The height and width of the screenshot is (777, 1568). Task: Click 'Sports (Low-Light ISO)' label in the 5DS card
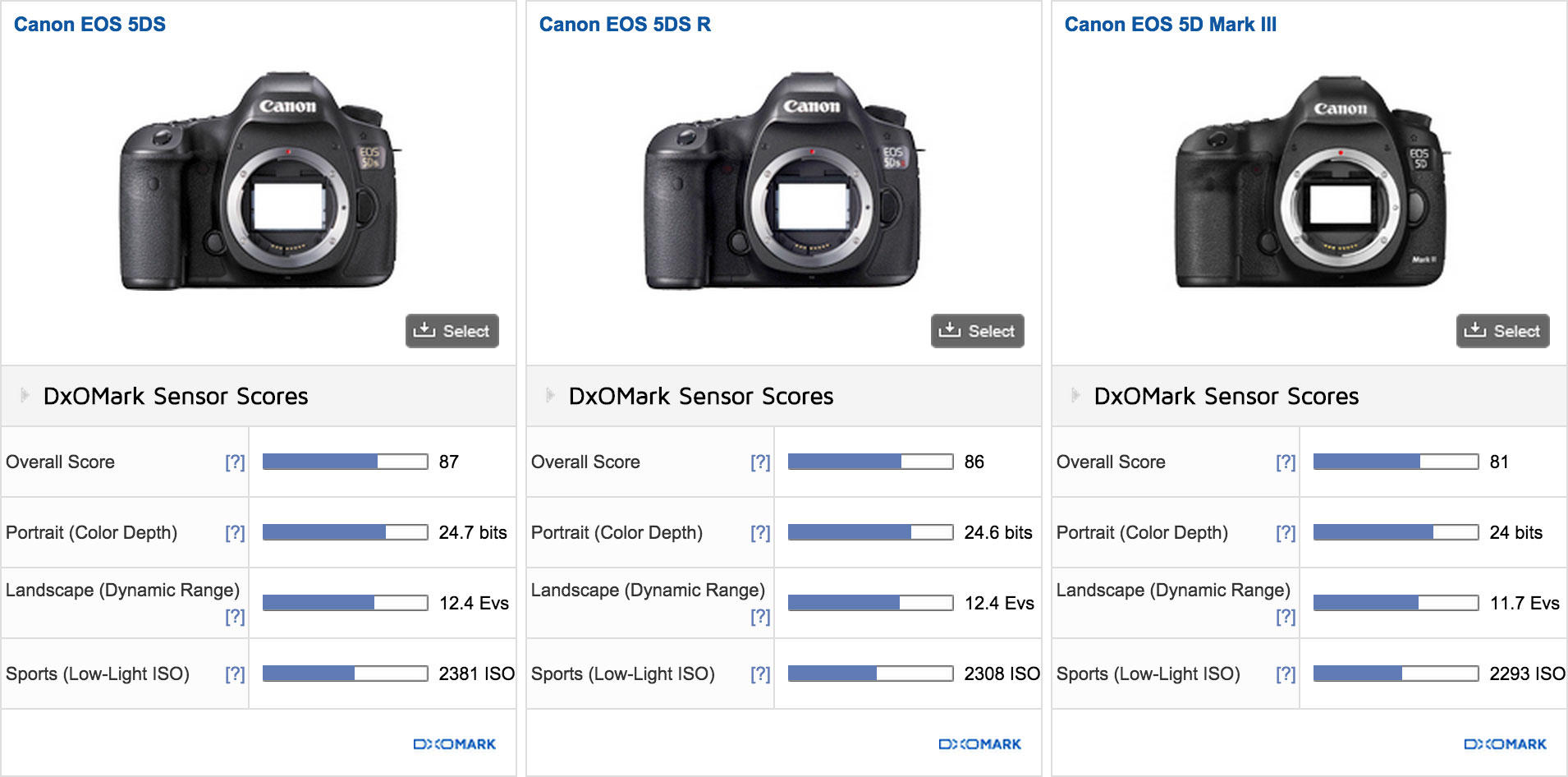98,674
